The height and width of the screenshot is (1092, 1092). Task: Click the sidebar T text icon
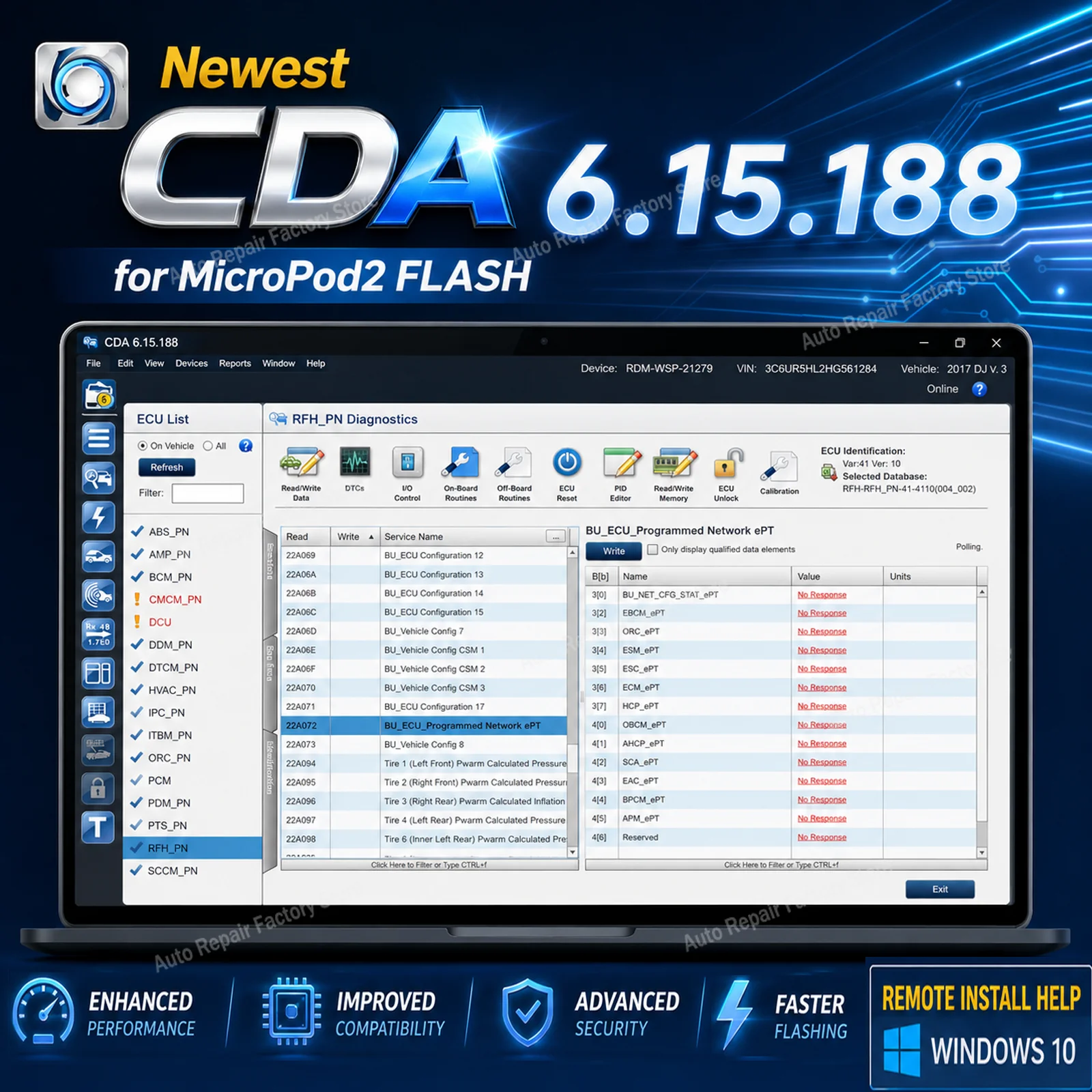[x=98, y=827]
